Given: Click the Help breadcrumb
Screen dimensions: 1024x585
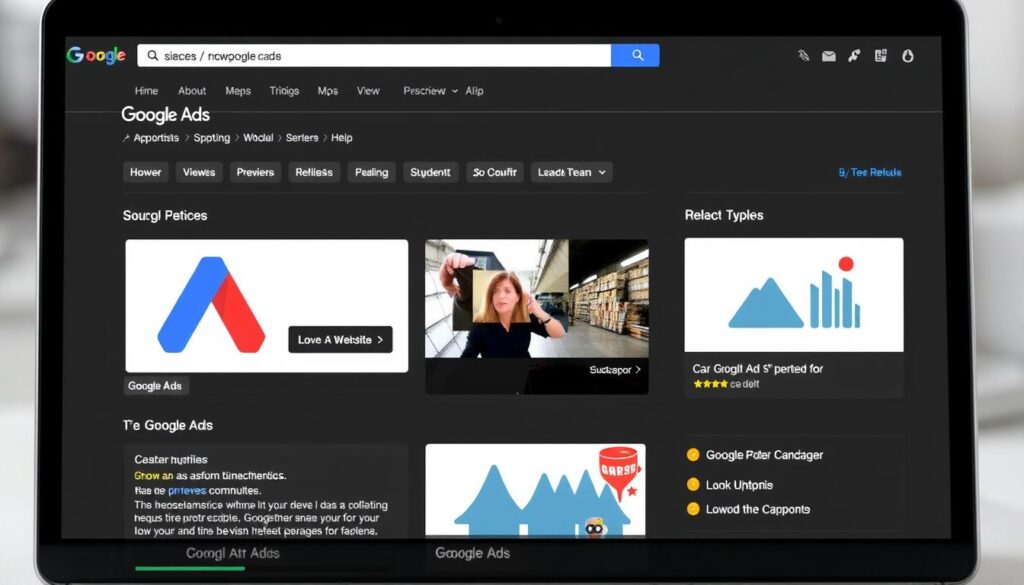Looking at the screenshot, I should [x=342, y=138].
